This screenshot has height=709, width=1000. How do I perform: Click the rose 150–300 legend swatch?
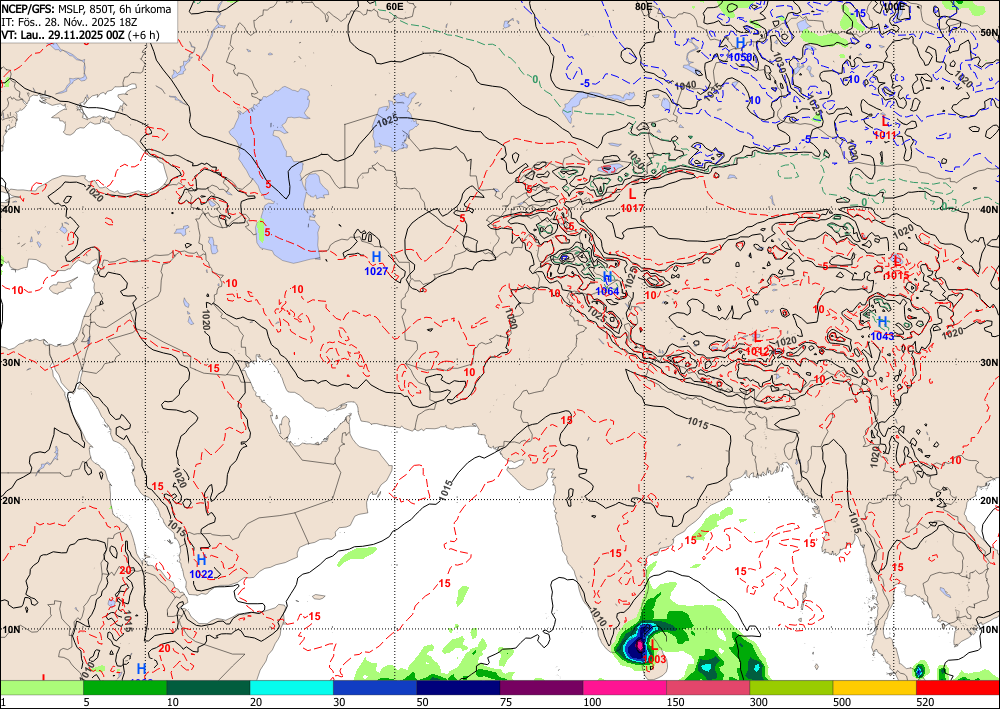pos(708,687)
